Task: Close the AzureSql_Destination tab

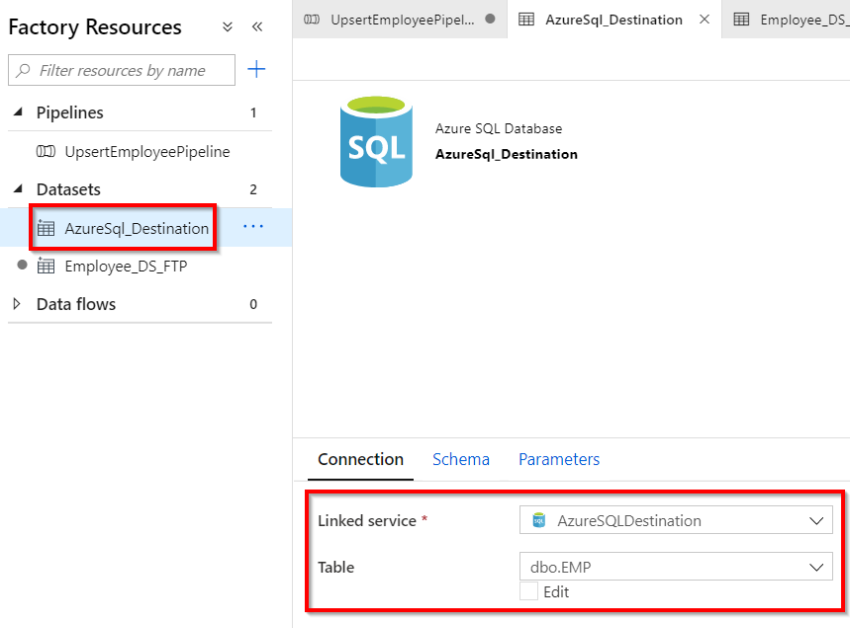Action: pos(705,19)
